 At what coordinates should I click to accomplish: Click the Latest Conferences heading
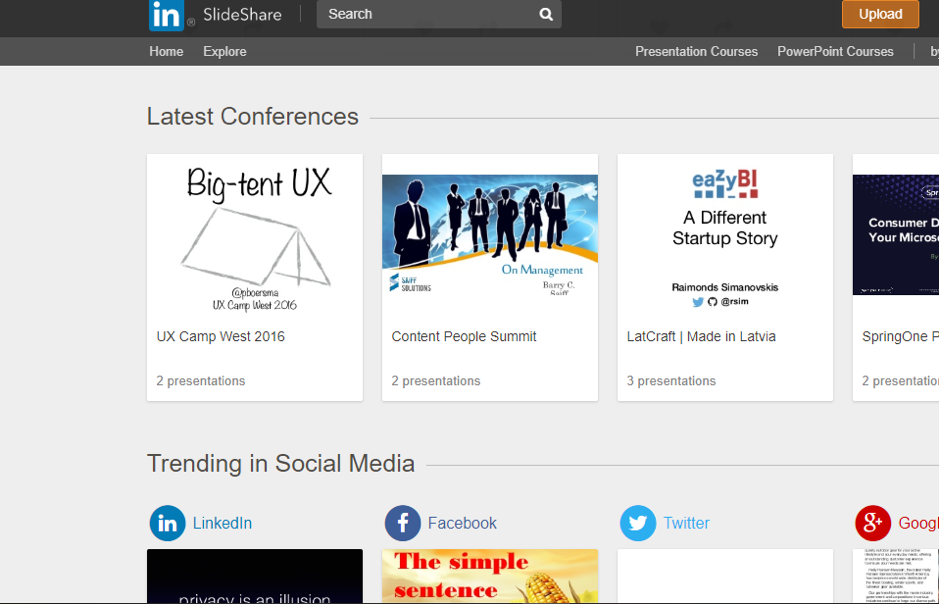252,117
